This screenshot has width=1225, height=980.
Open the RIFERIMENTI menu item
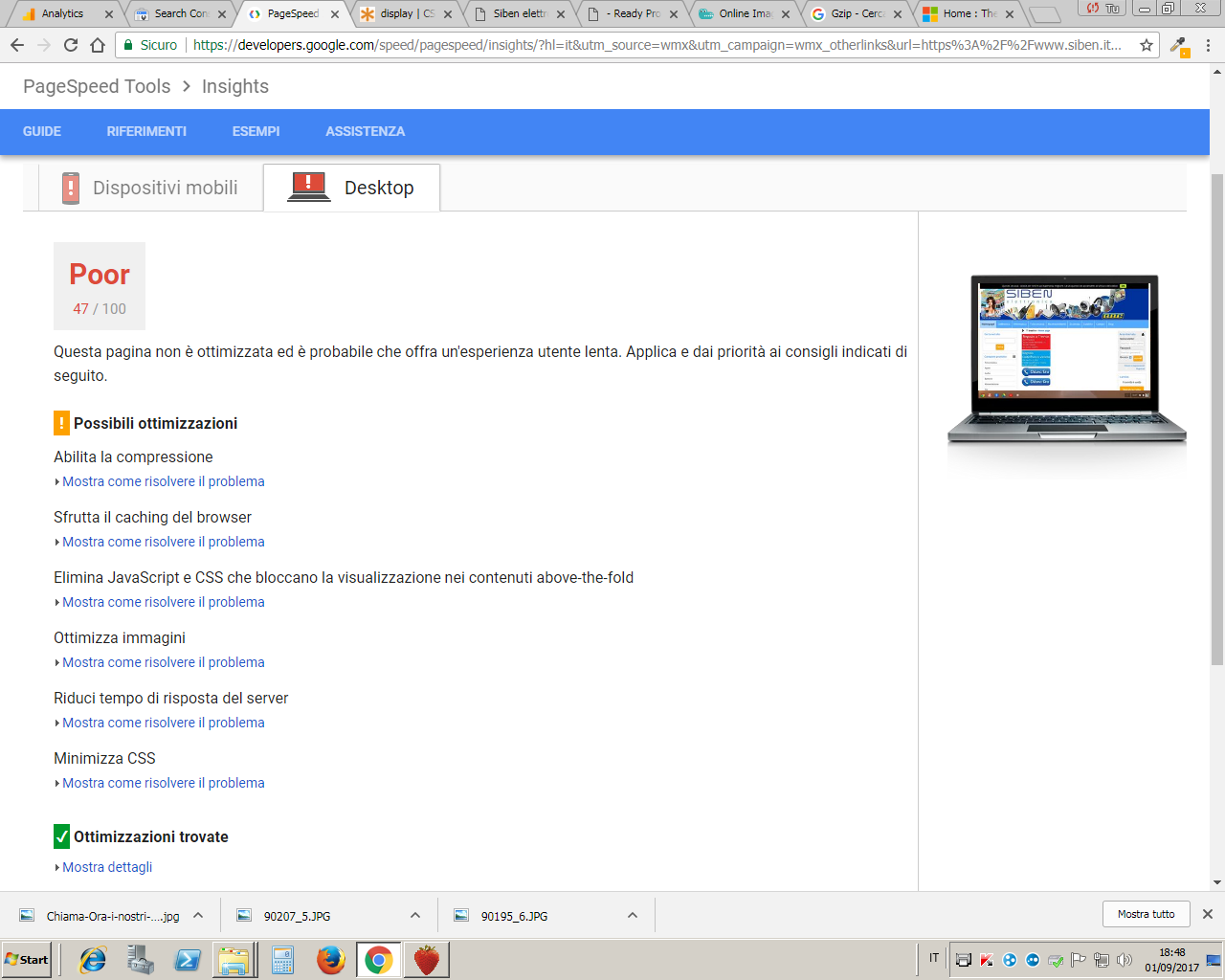tap(146, 131)
